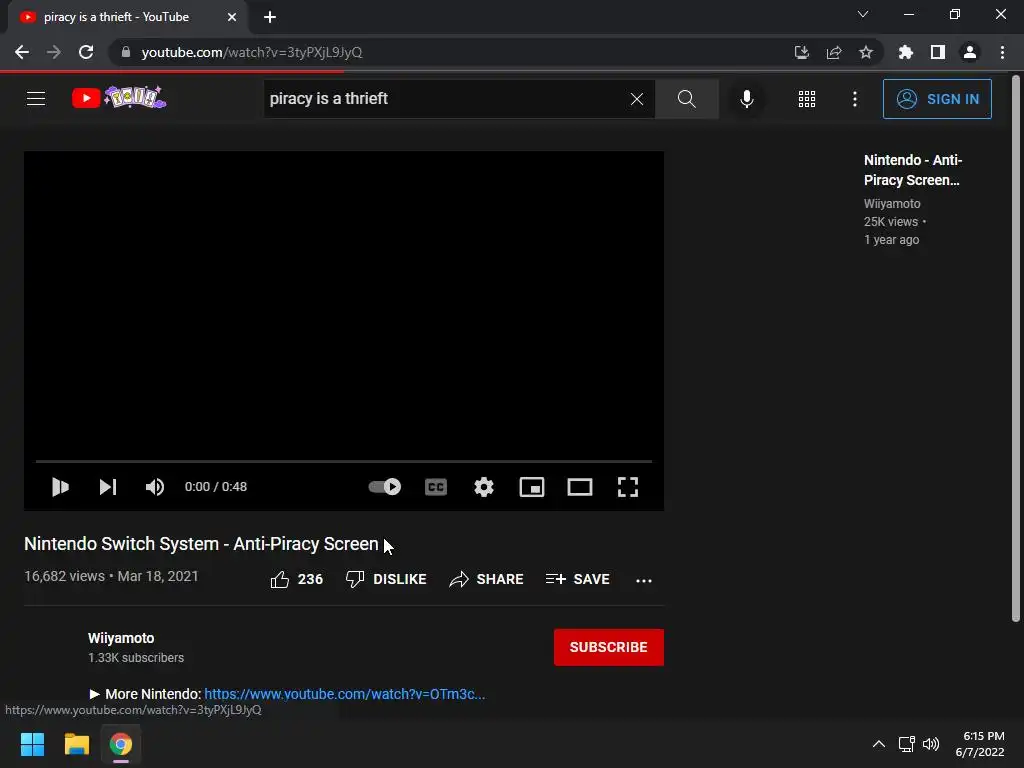This screenshot has height=768, width=1024.
Task: Start voice search with the microphone icon
Action: tap(746, 99)
